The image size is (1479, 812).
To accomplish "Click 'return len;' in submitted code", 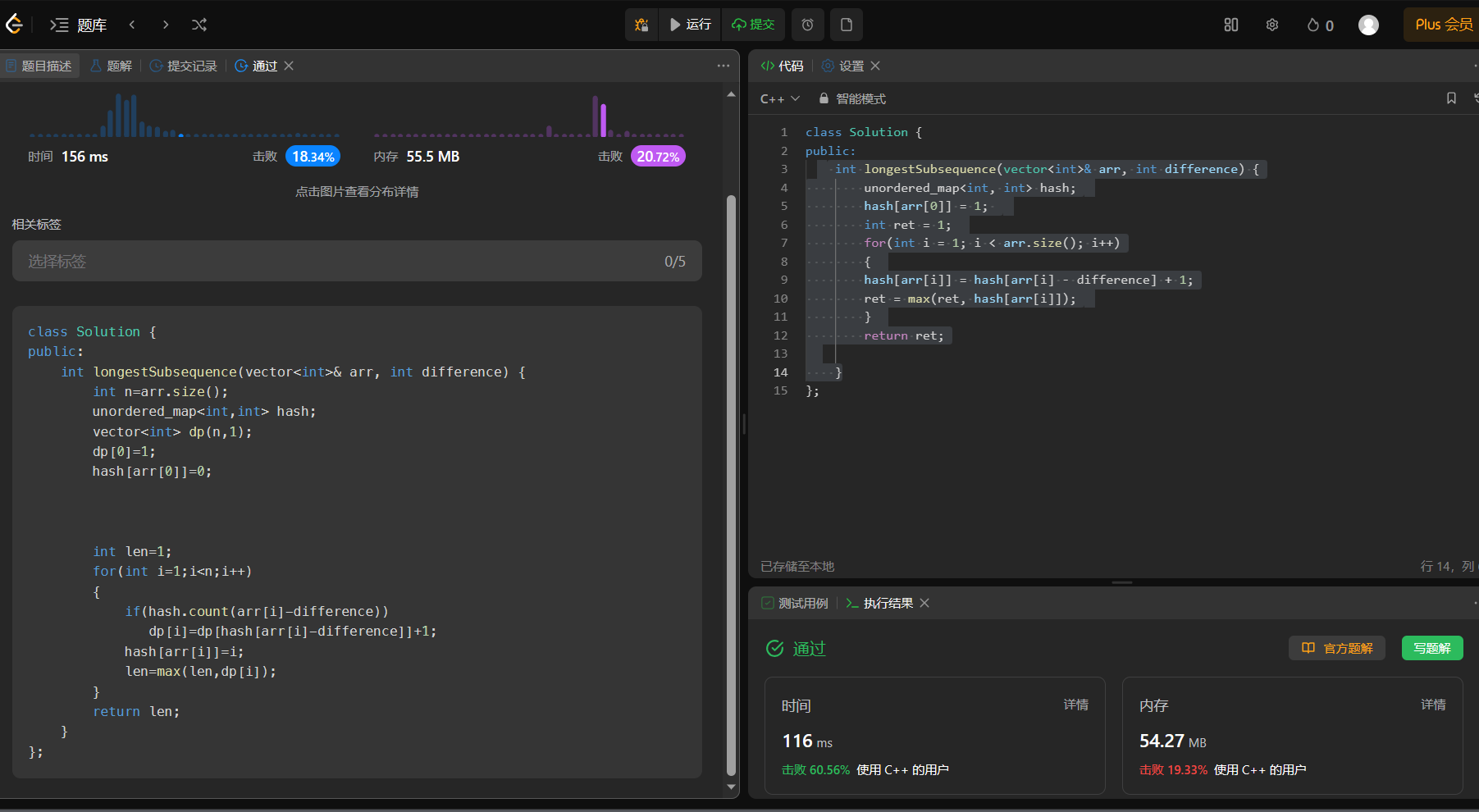I will (136, 712).
